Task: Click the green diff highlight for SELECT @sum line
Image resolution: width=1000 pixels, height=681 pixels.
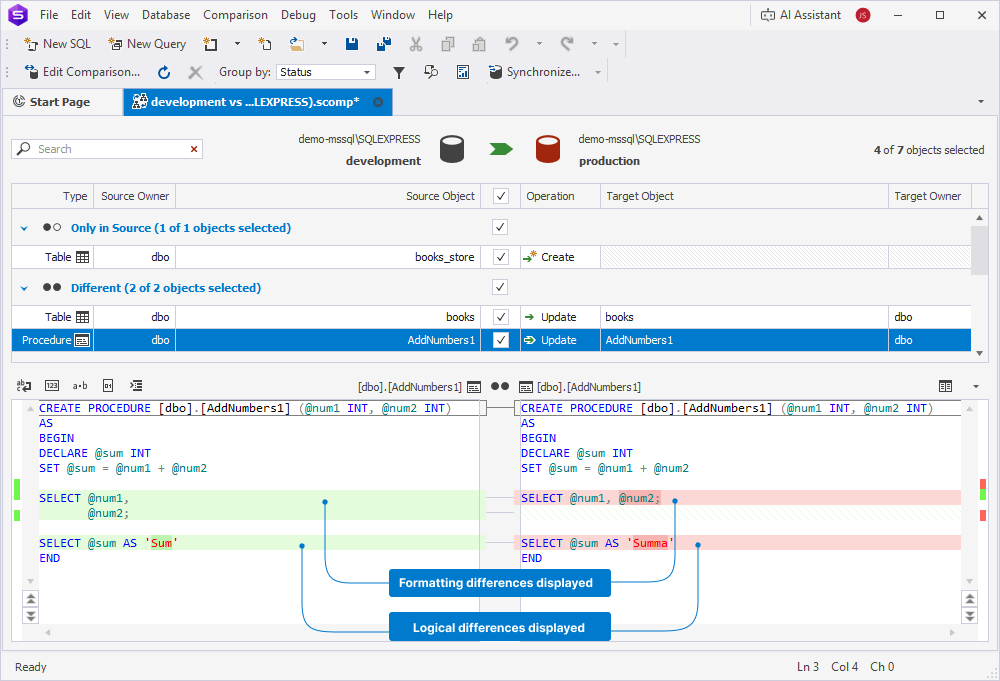Action: tap(150, 542)
